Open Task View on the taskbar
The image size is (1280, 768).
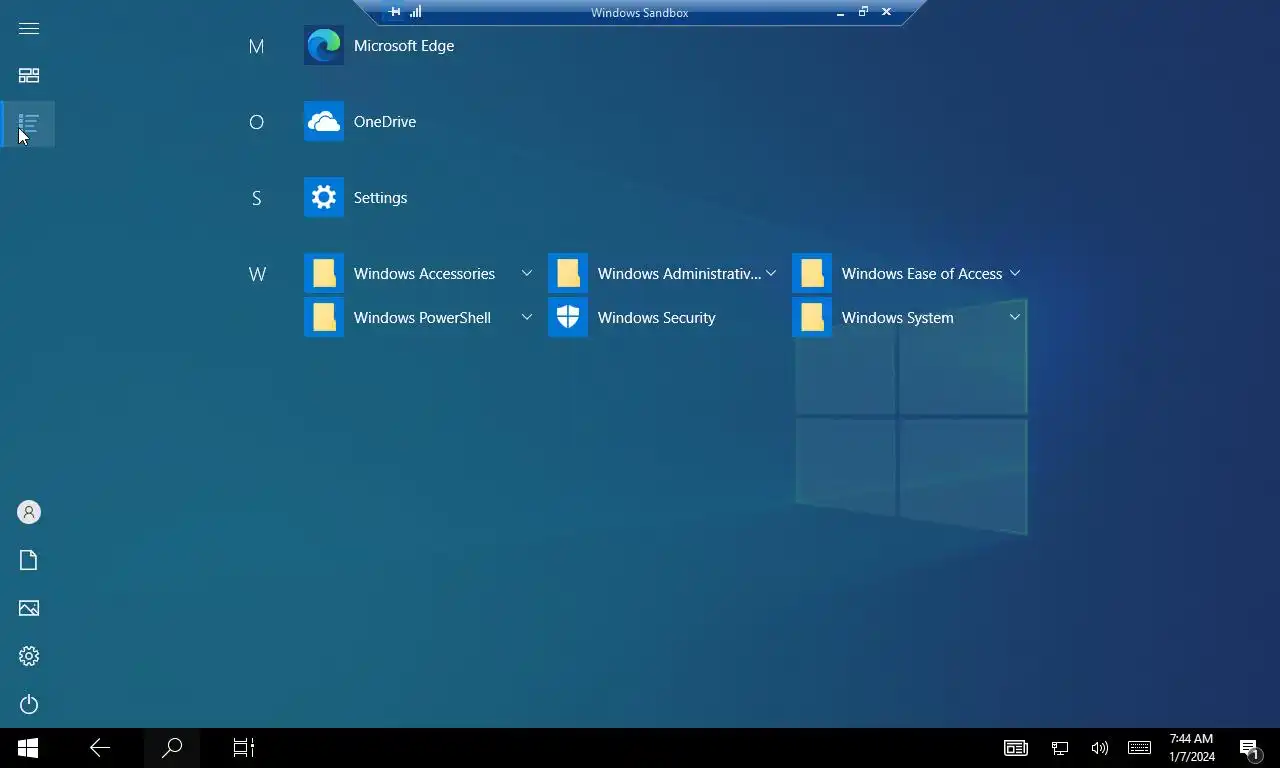coord(244,748)
